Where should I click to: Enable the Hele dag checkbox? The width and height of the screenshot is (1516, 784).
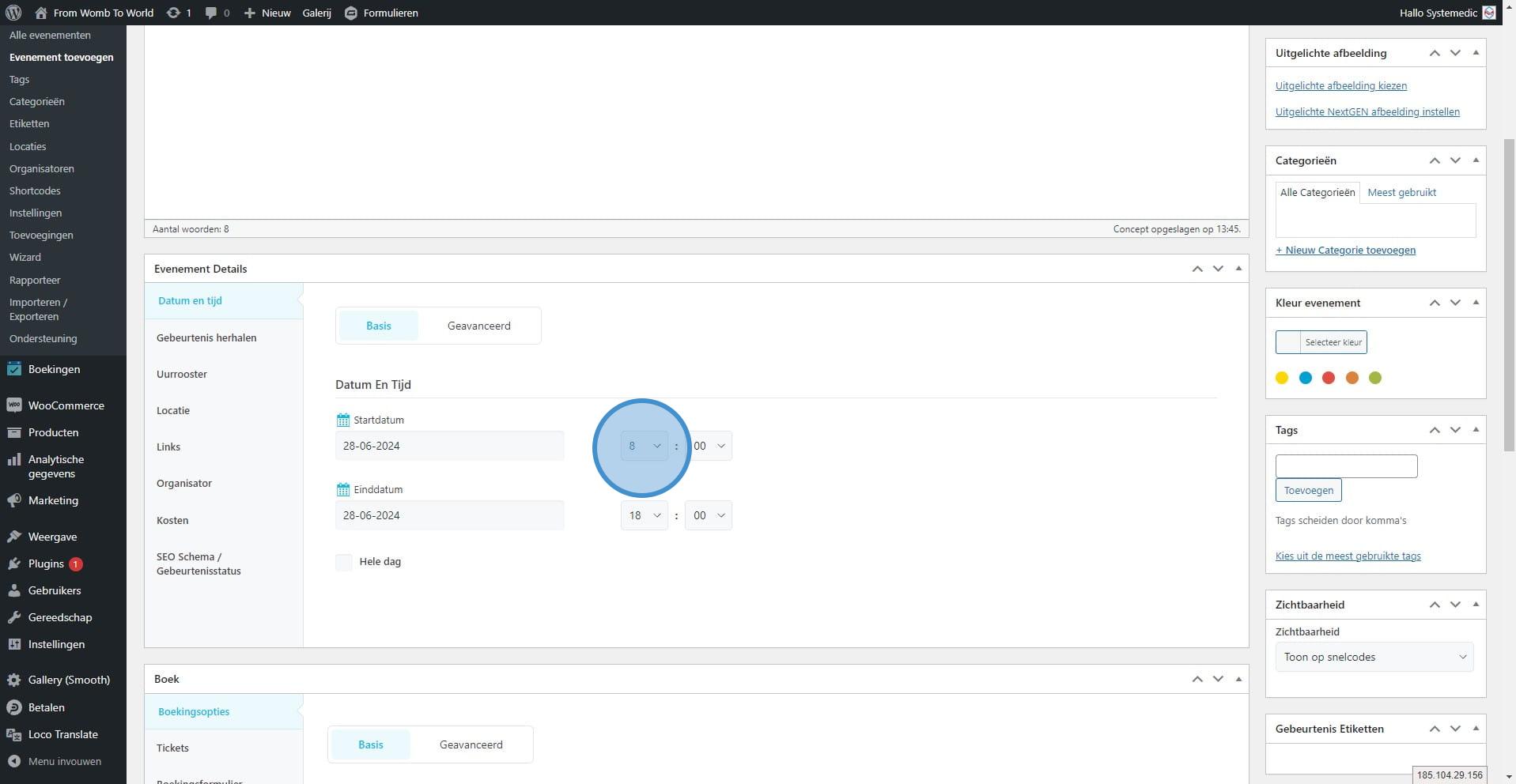pos(344,562)
